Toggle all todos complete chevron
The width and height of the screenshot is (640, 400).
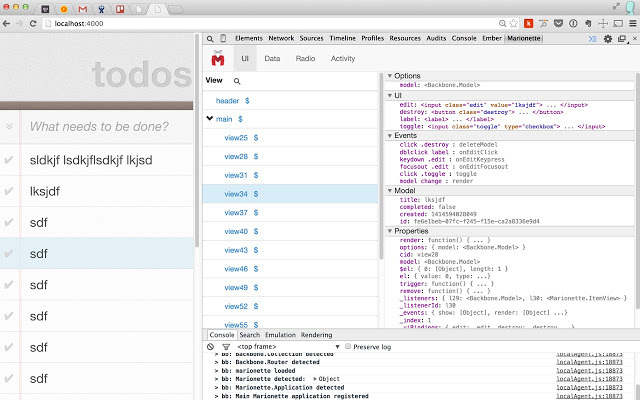coord(9,127)
